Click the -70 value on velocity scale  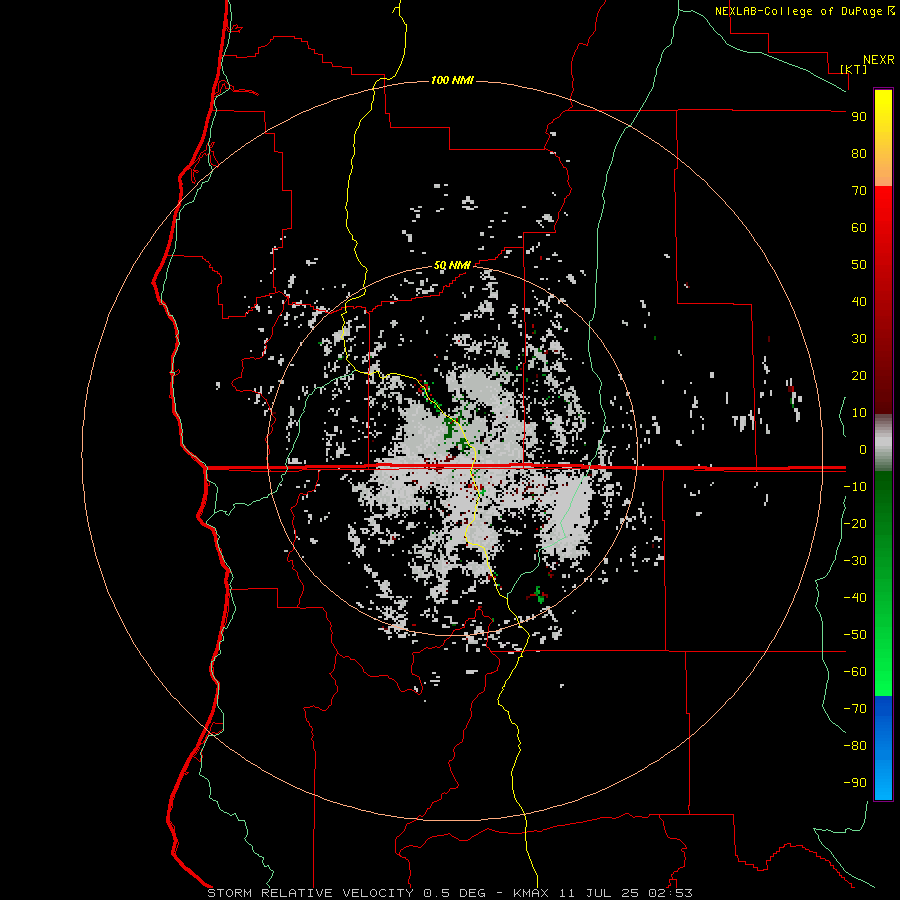(x=855, y=708)
